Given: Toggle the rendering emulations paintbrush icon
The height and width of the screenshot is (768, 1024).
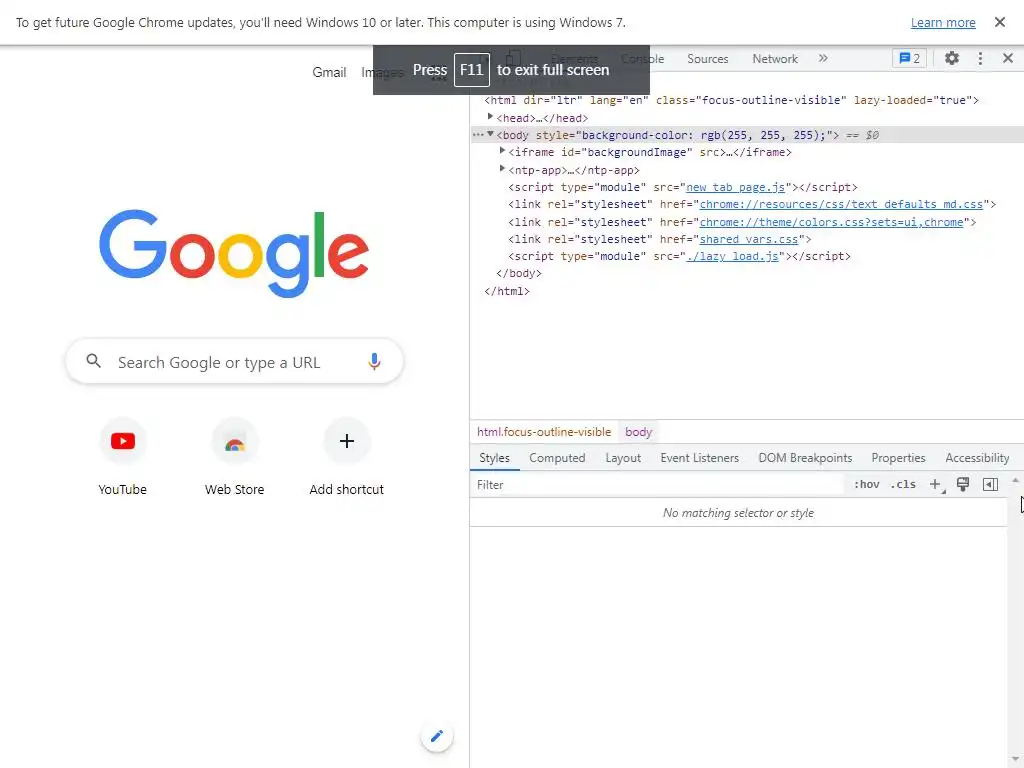Looking at the screenshot, I should coord(963,484).
